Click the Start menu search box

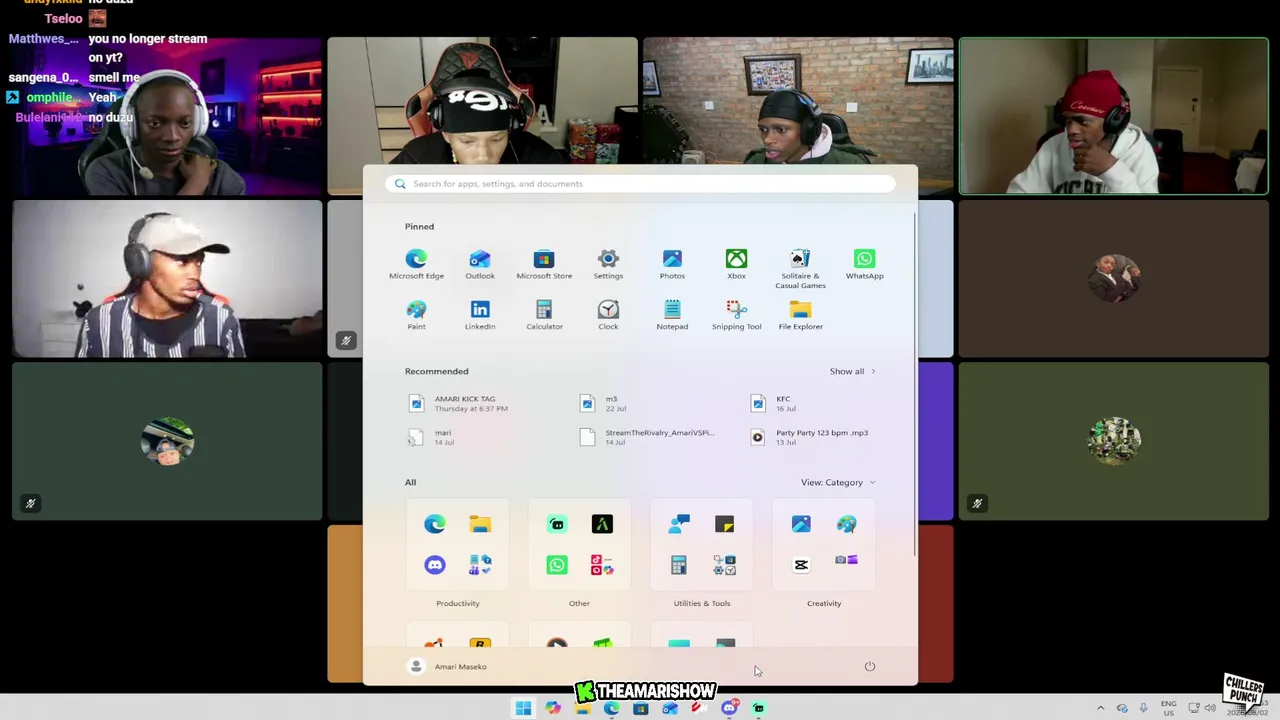[x=640, y=184]
